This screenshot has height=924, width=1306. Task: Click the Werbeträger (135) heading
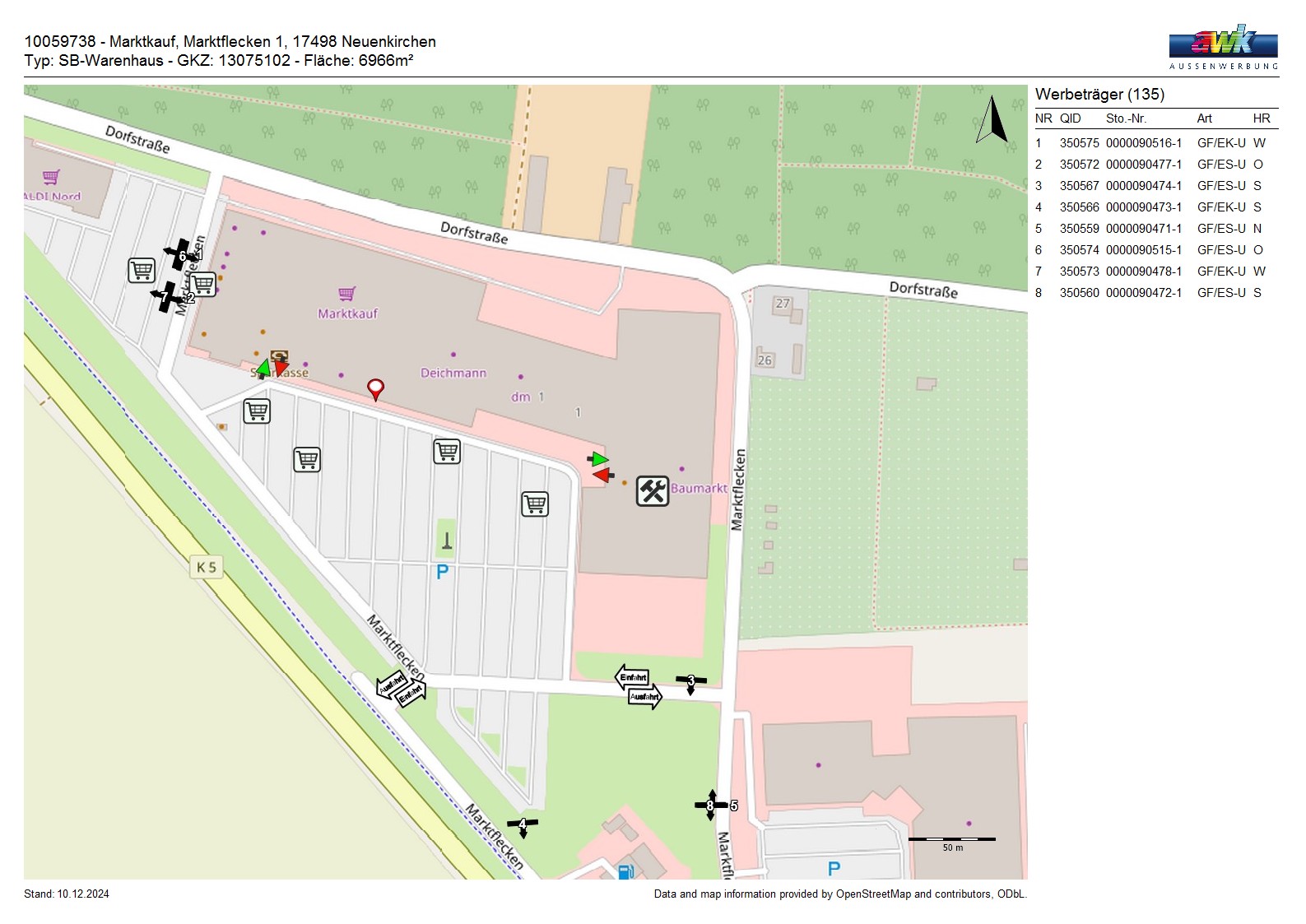tap(1099, 94)
